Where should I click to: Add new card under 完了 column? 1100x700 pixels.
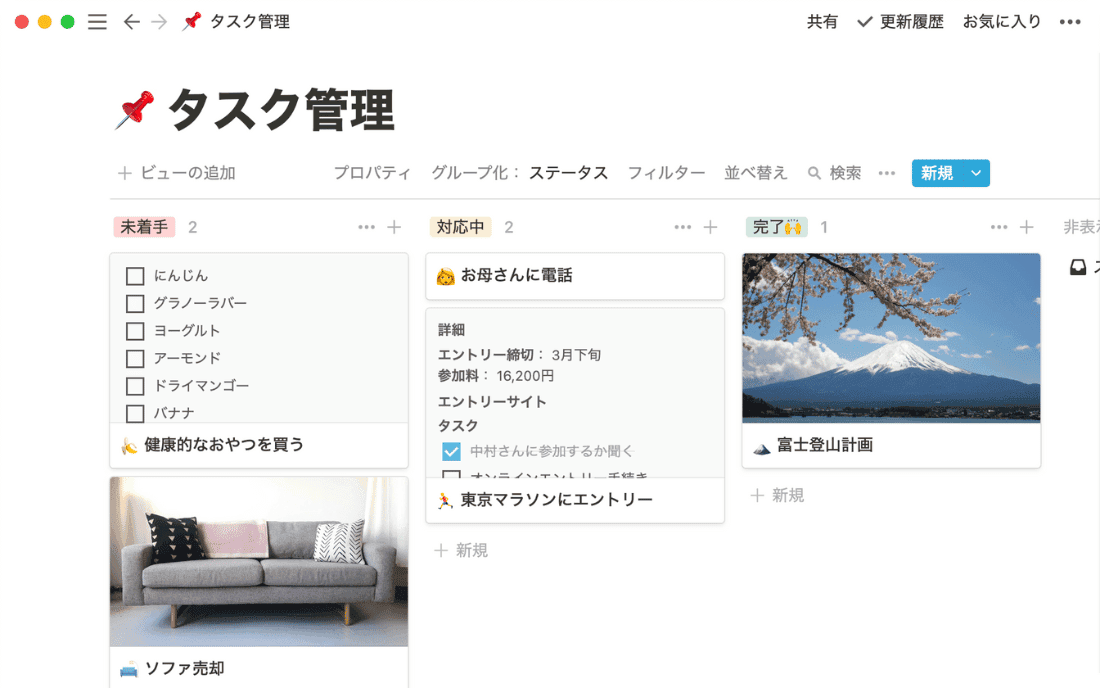[x=777, y=496]
